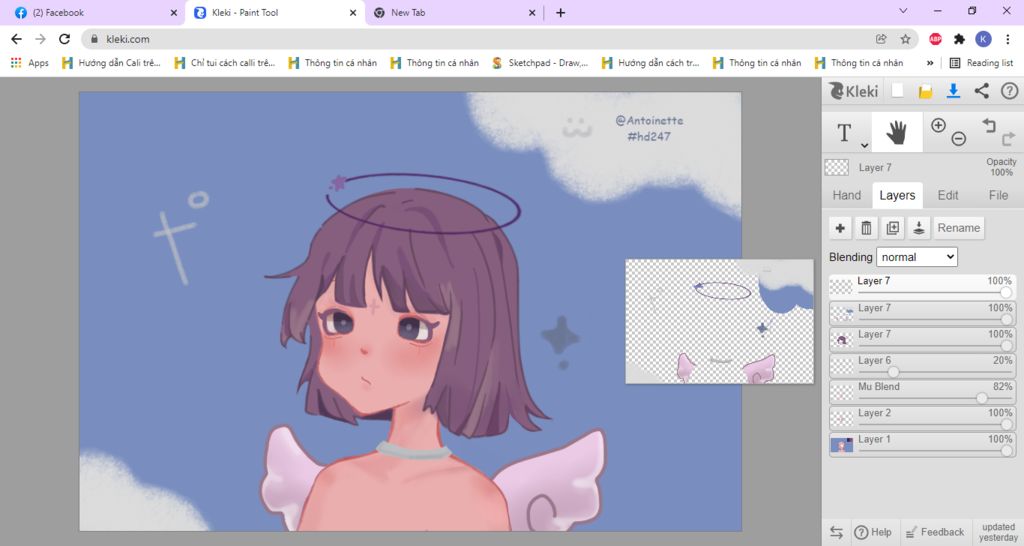Select the Layer 2 row
1024x546 pixels.
coord(923,418)
